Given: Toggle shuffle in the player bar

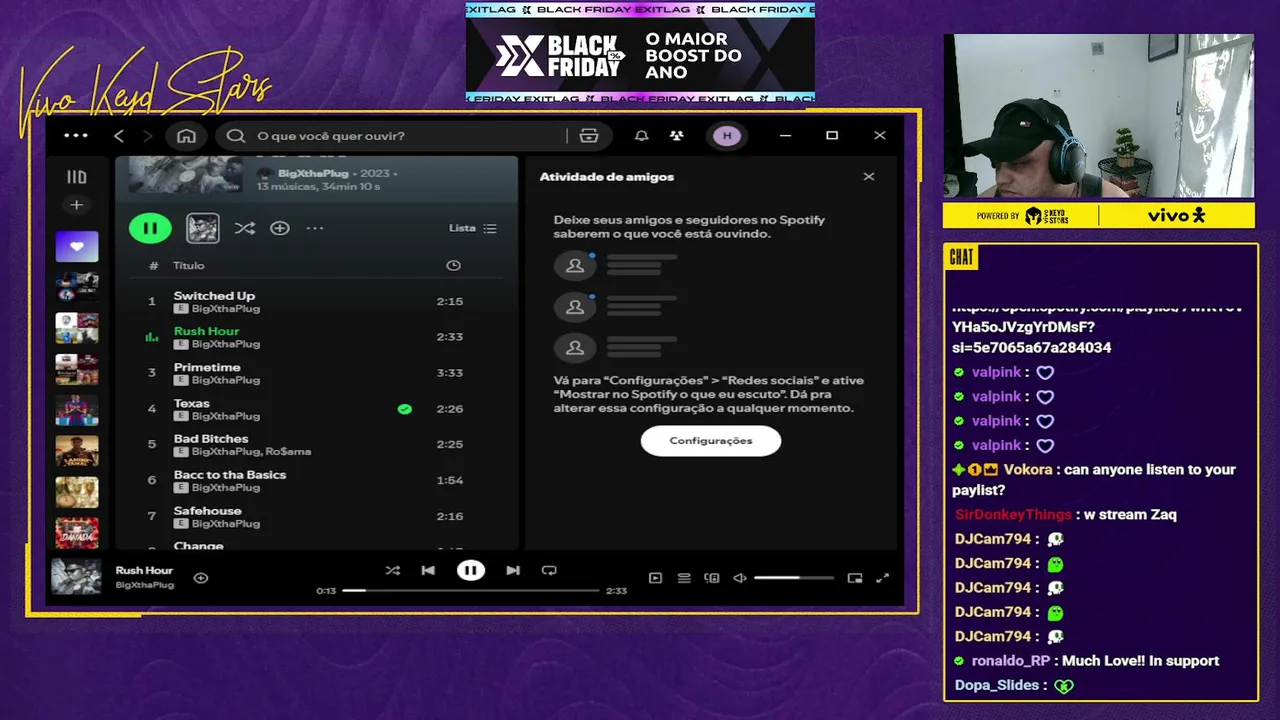Looking at the screenshot, I should click(393, 571).
